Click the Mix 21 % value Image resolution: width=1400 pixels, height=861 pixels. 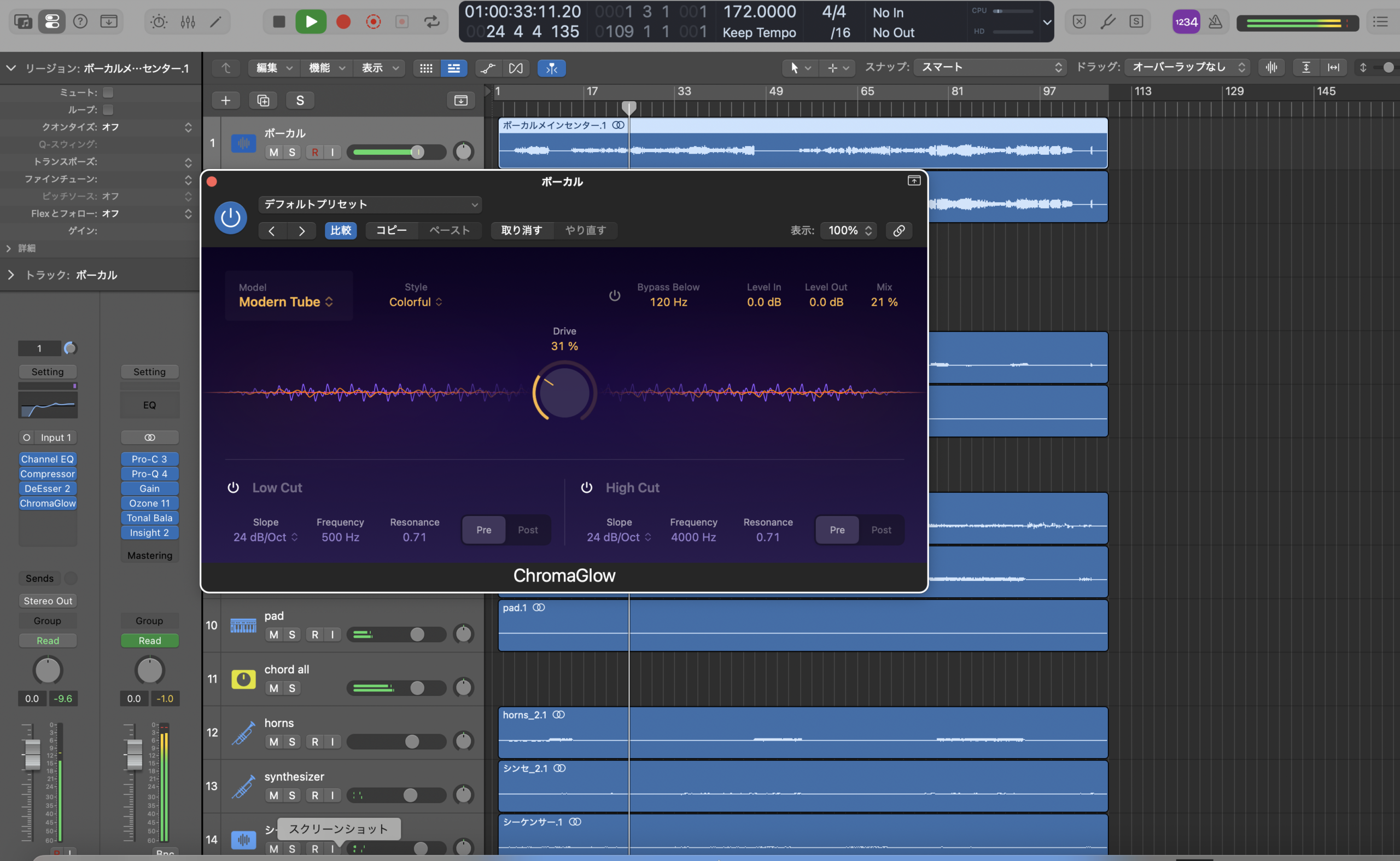(884, 302)
